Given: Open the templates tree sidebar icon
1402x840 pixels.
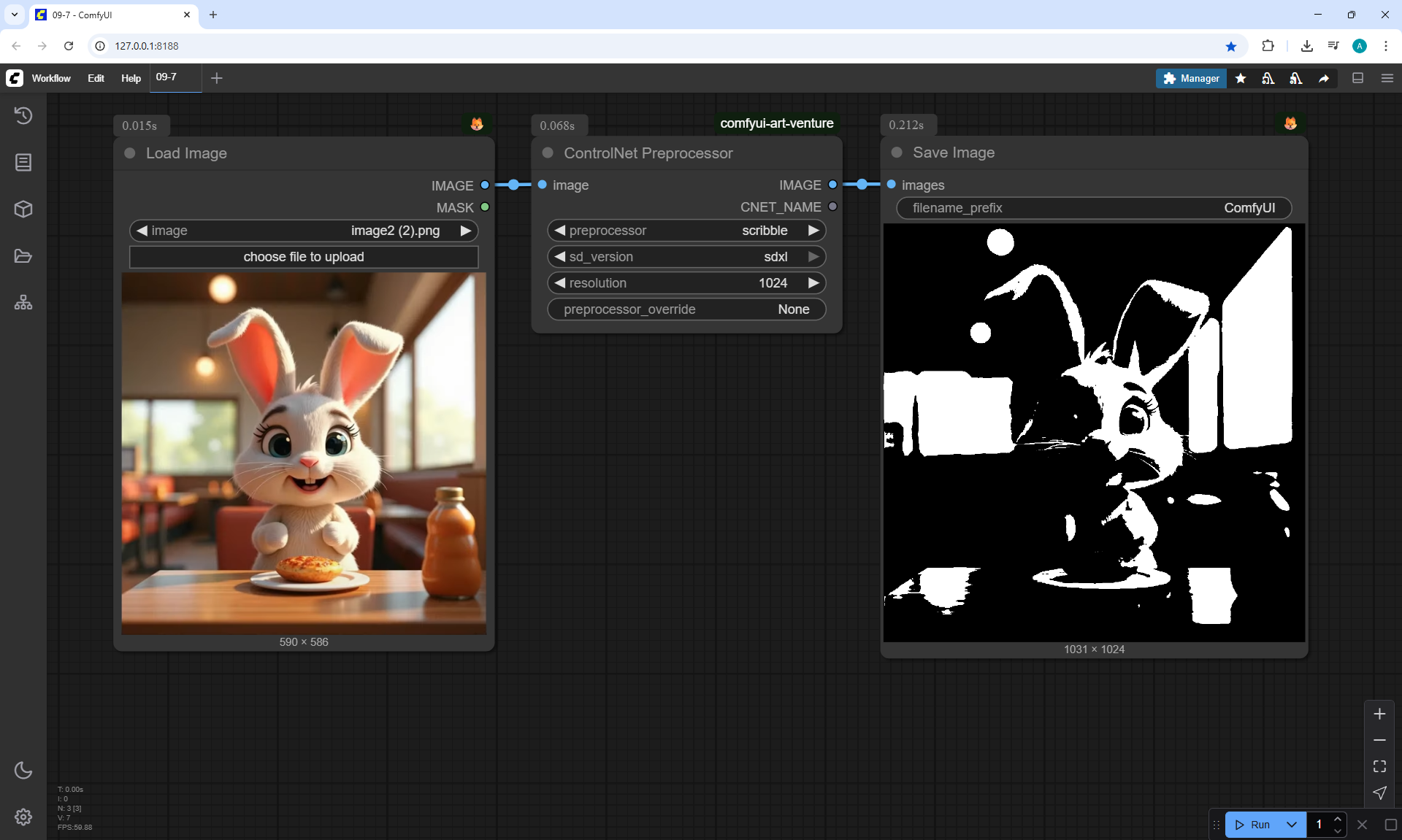Looking at the screenshot, I should (23, 302).
